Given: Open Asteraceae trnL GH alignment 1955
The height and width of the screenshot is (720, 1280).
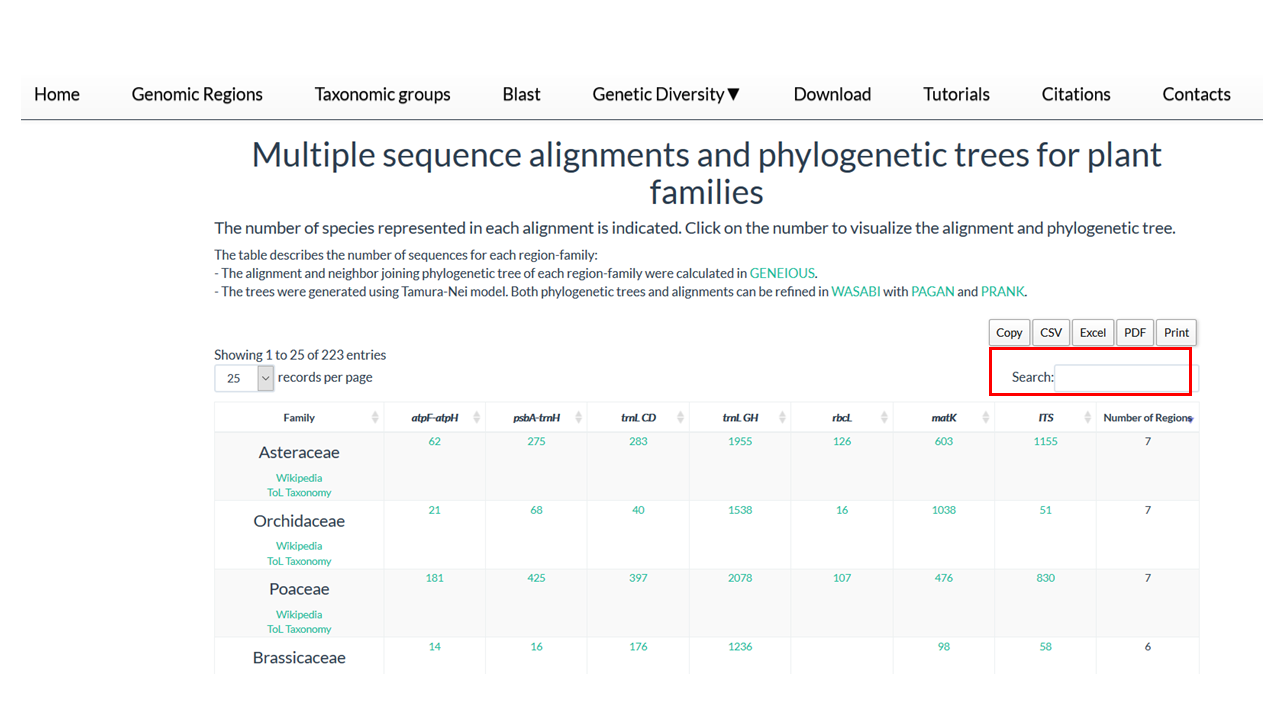Looking at the screenshot, I should [x=740, y=442].
